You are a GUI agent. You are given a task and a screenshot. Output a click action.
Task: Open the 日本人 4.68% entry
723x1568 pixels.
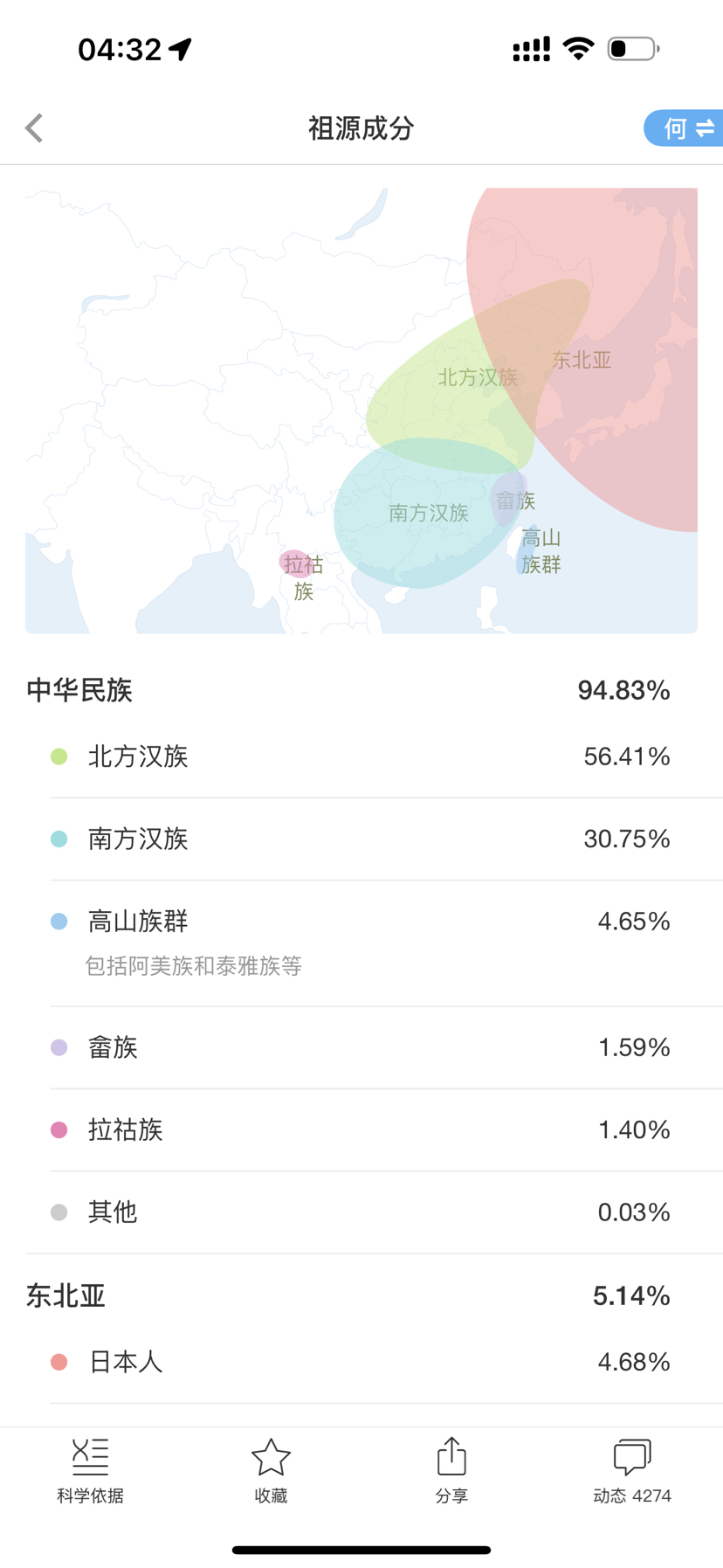tap(361, 1362)
